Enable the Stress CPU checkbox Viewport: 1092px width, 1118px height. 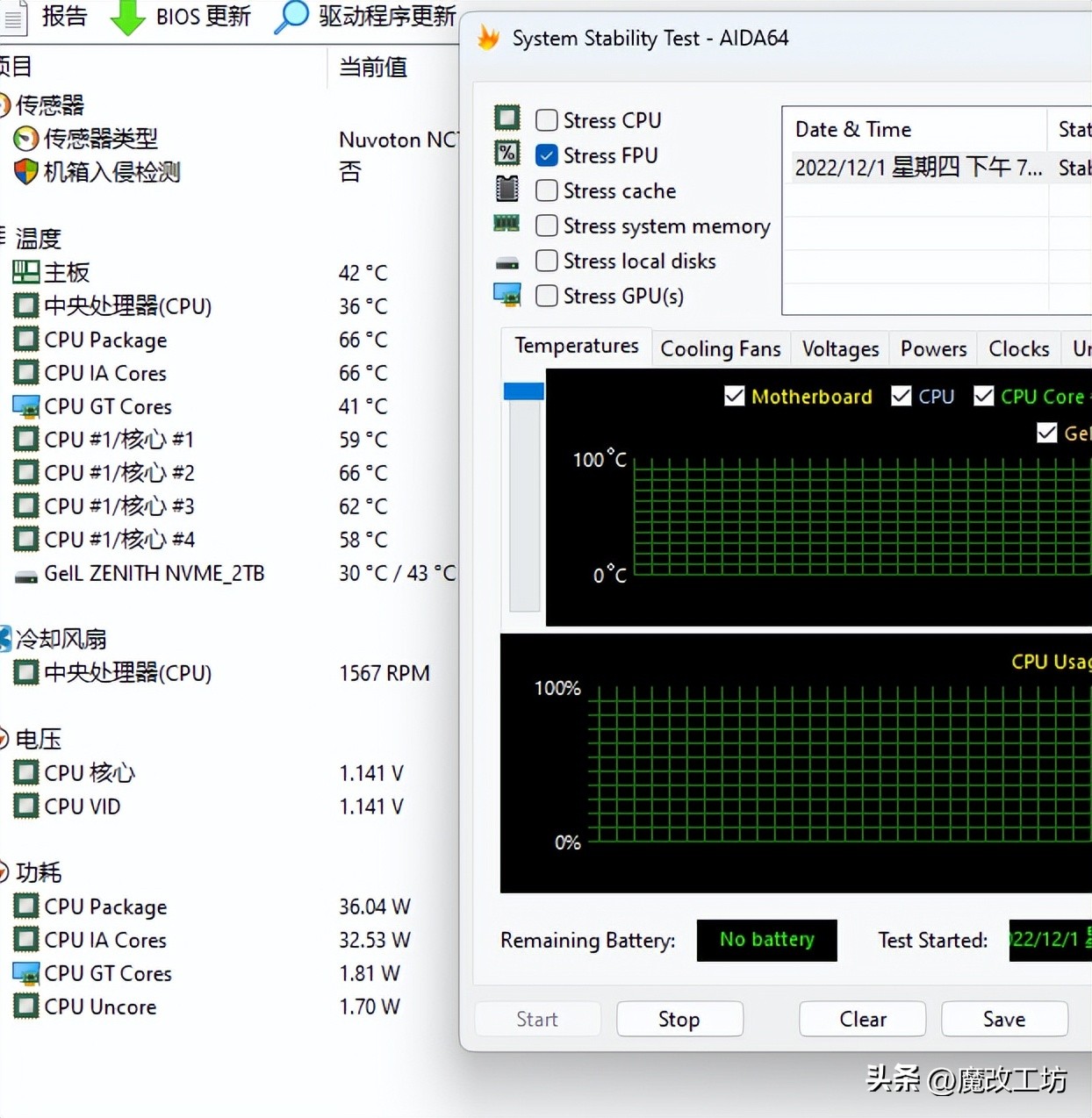pos(547,120)
